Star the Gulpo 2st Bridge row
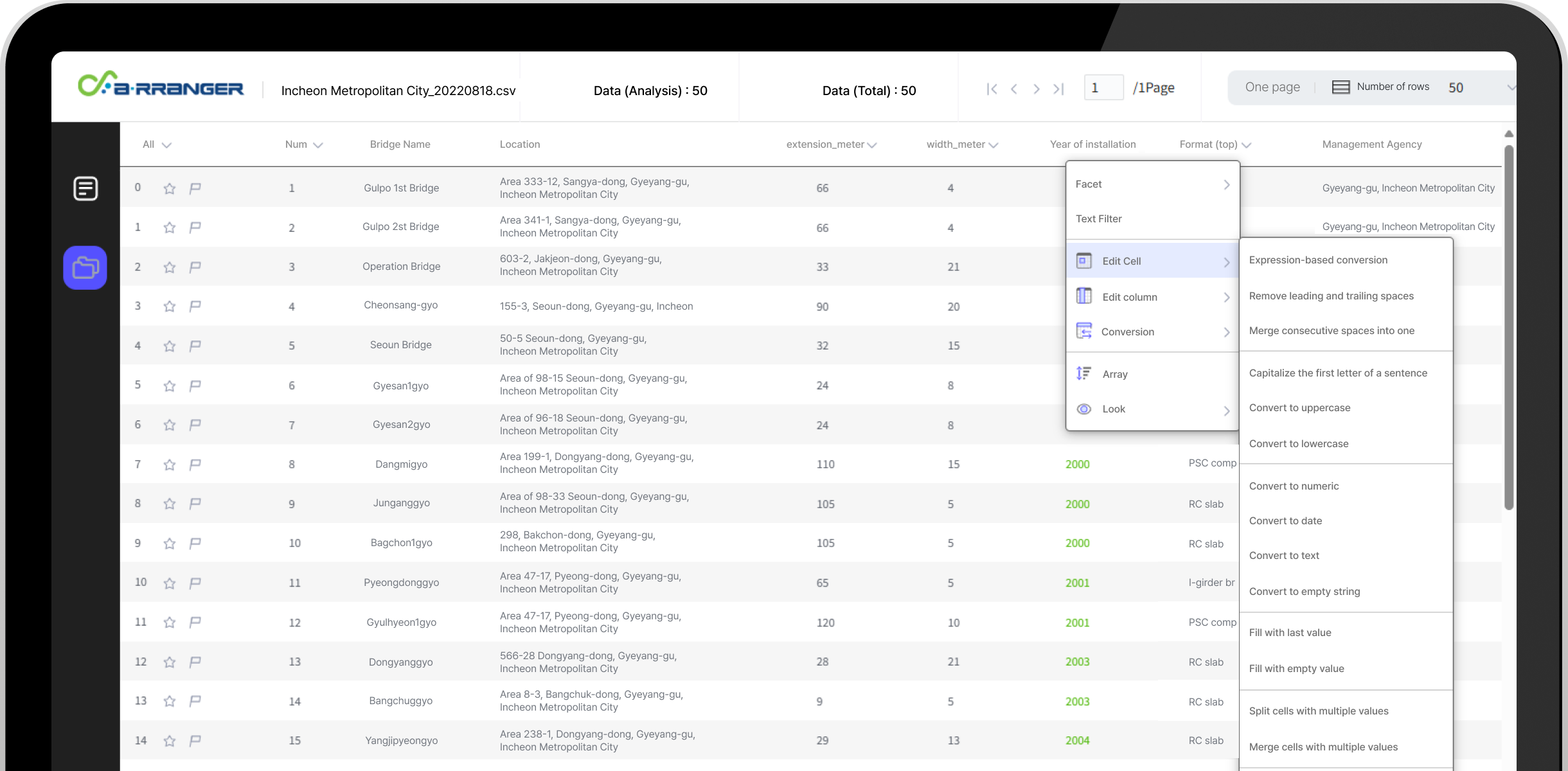Screen dimensions: 1568x771 tap(170, 227)
